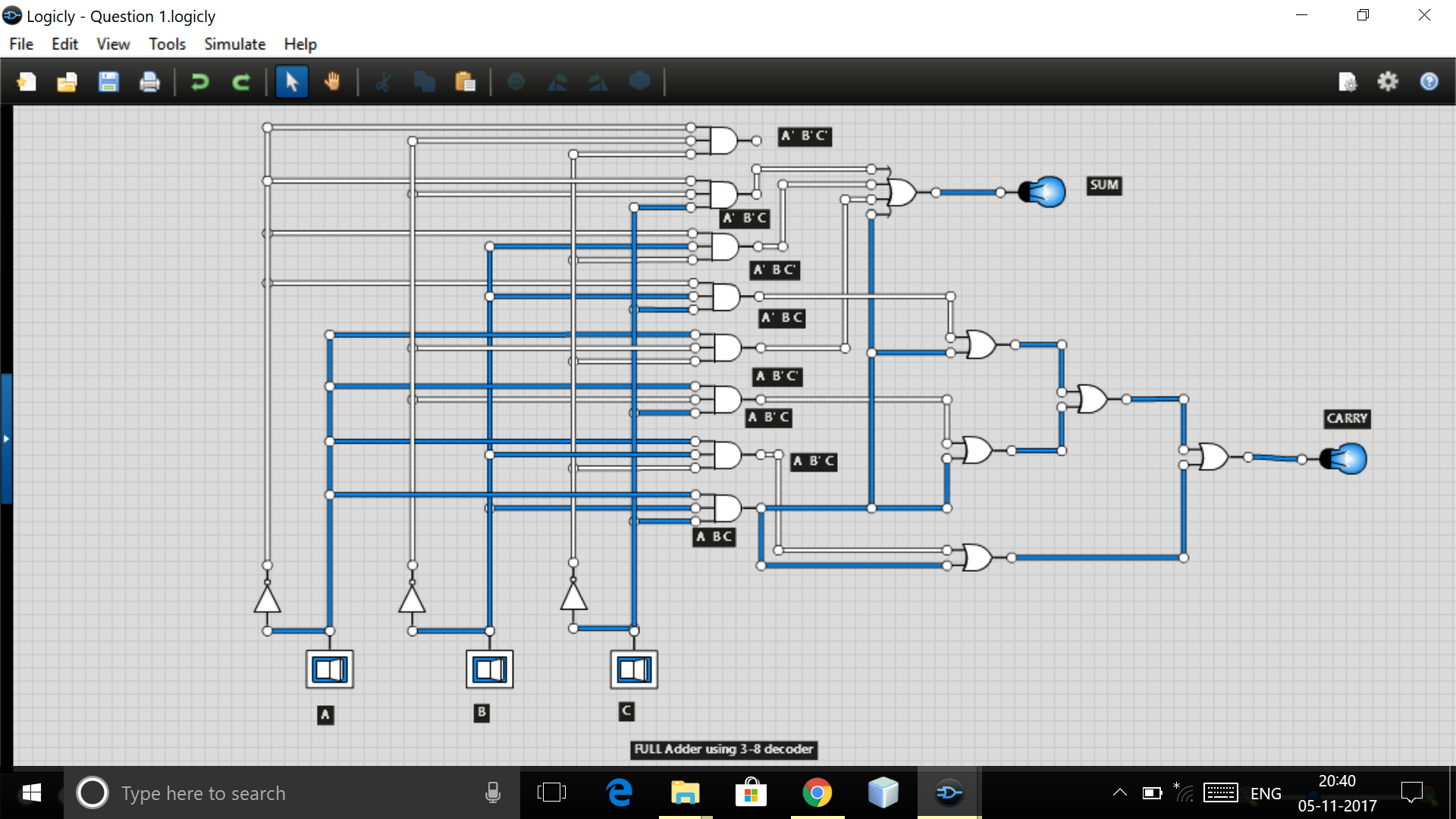Open Task View from taskbar
1456x819 pixels.
tap(551, 793)
